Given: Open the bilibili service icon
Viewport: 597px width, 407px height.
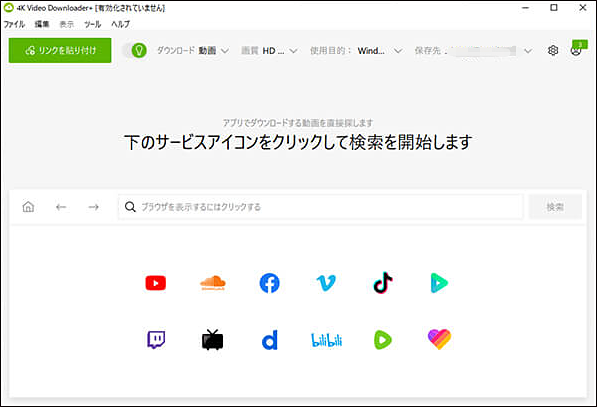Looking at the screenshot, I should point(326,340).
